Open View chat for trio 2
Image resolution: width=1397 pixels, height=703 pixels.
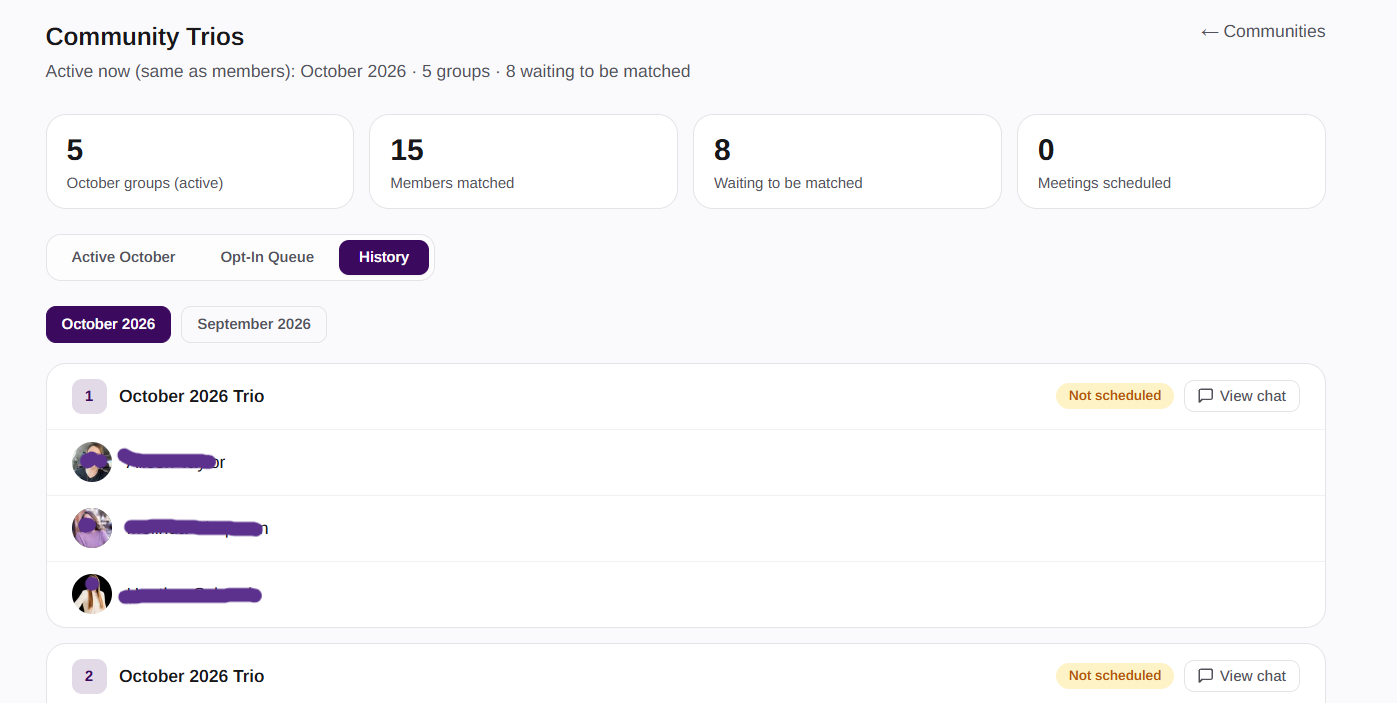coord(1242,676)
